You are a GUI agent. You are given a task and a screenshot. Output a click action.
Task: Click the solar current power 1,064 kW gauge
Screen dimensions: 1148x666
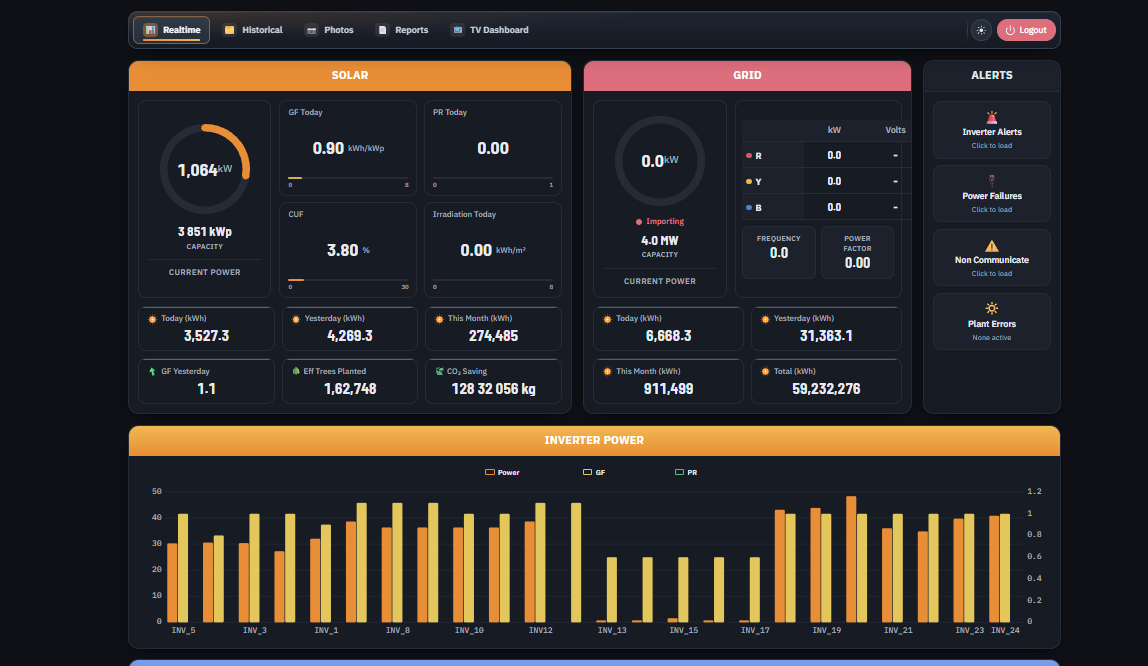(x=205, y=169)
